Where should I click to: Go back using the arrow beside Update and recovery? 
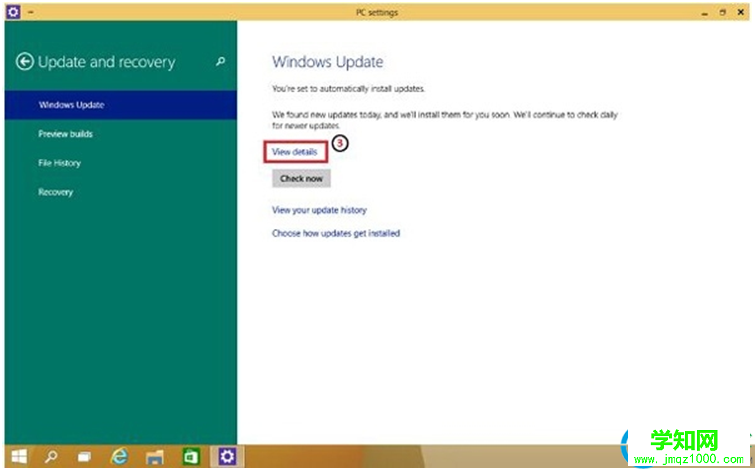pyautogui.click(x=25, y=62)
